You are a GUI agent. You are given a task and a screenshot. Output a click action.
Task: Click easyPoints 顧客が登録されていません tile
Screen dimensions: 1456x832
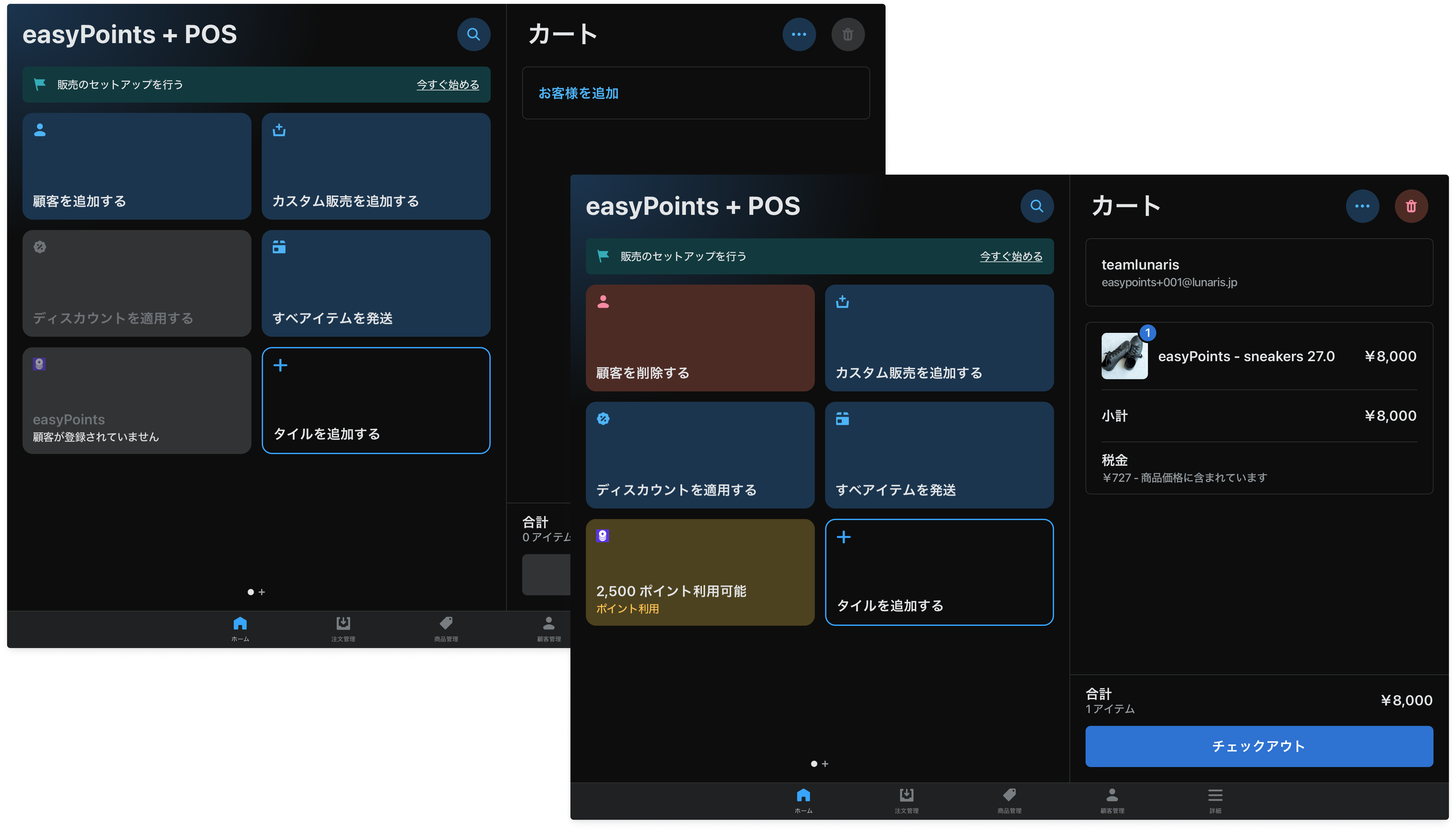point(137,400)
